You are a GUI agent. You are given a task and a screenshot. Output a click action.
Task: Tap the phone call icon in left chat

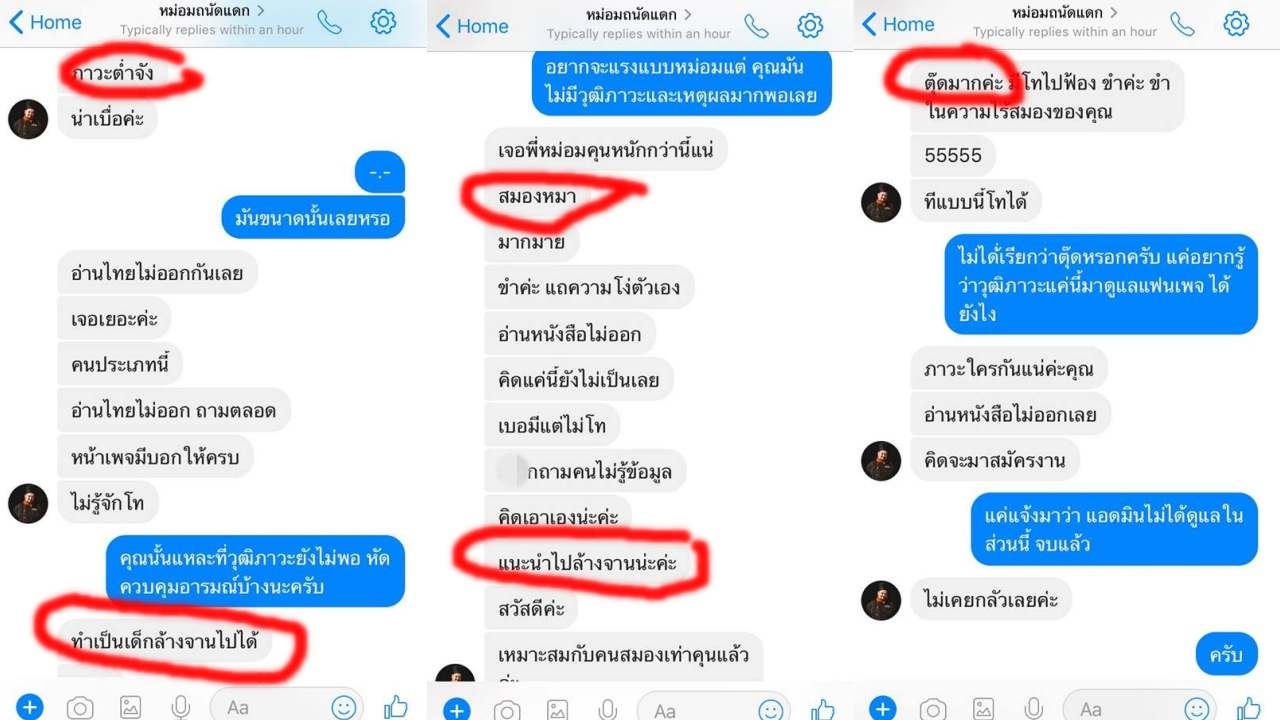[x=329, y=23]
